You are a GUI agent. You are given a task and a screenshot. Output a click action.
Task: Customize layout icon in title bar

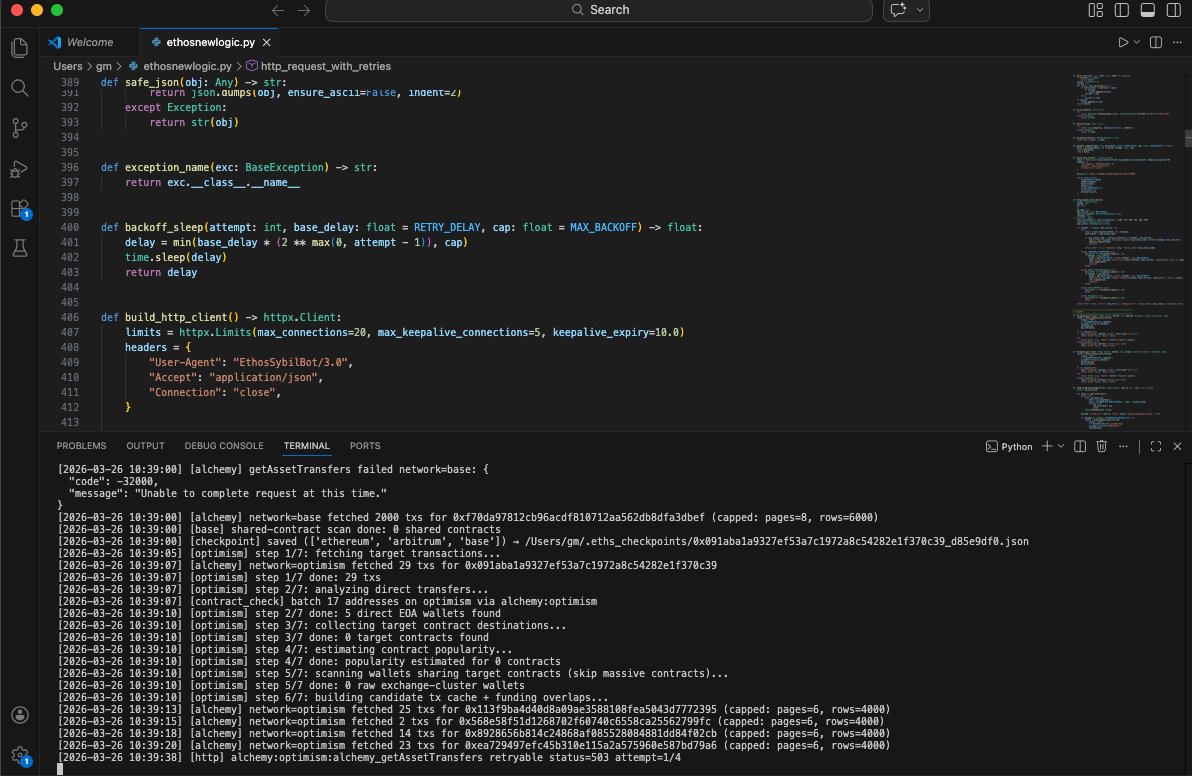tap(1095, 10)
